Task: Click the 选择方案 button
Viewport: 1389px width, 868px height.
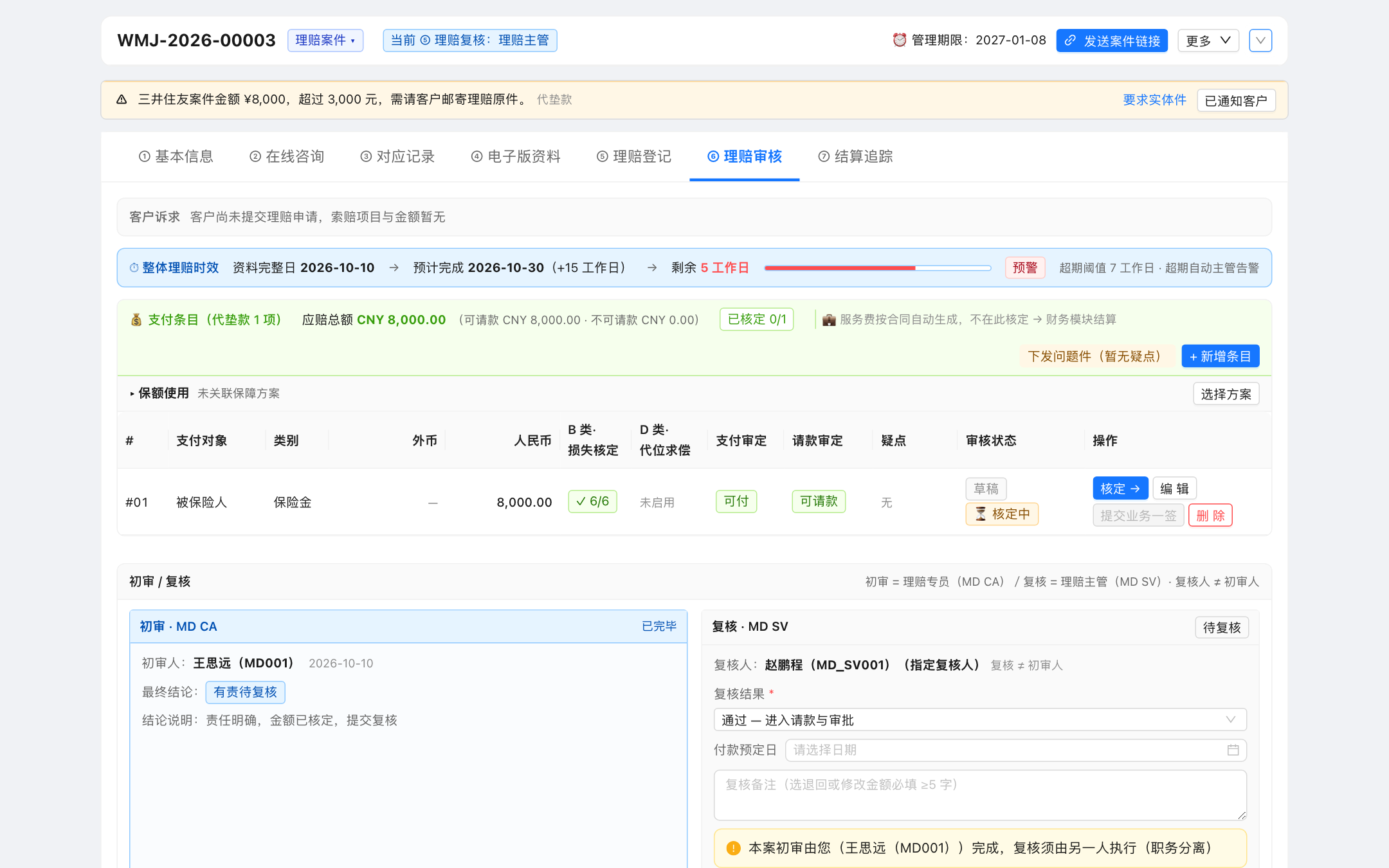Action: tap(1226, 394)
